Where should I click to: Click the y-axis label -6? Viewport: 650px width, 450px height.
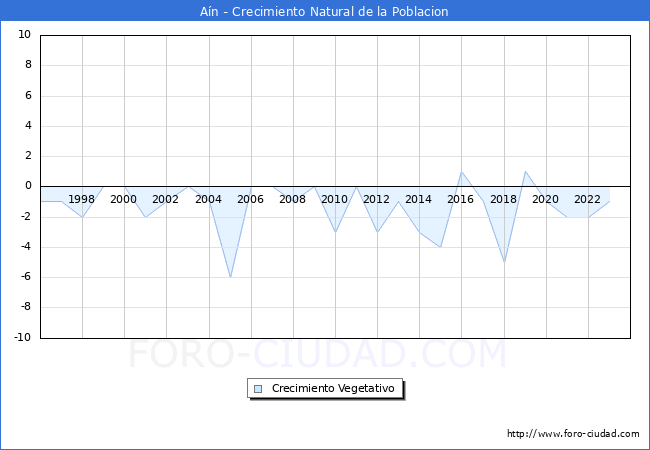click(26, 277)
